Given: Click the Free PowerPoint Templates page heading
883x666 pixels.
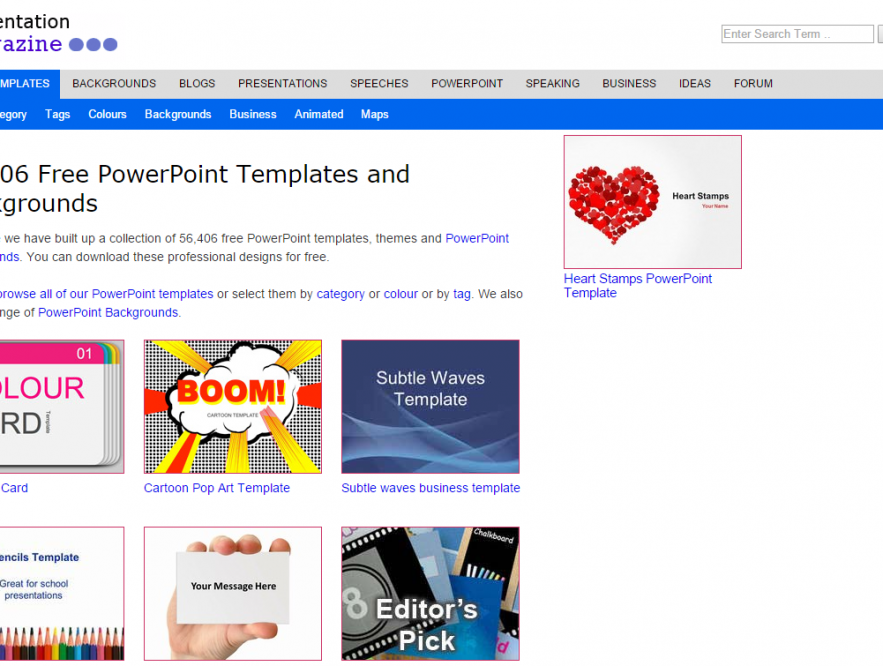Looking at the screenshot, I should click(204, 189).
